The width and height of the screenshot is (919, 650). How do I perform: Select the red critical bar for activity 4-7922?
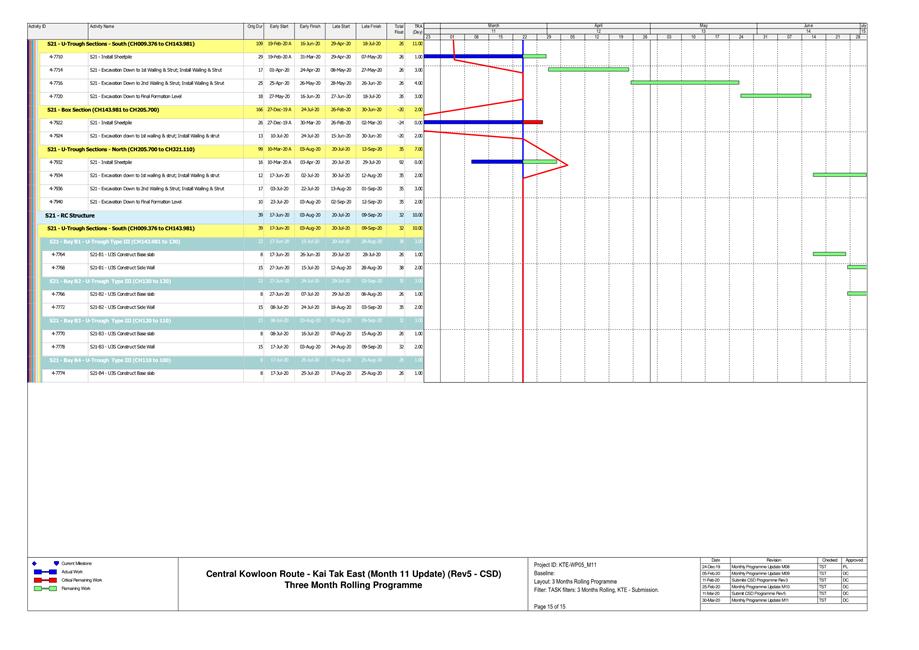[533, 122]
